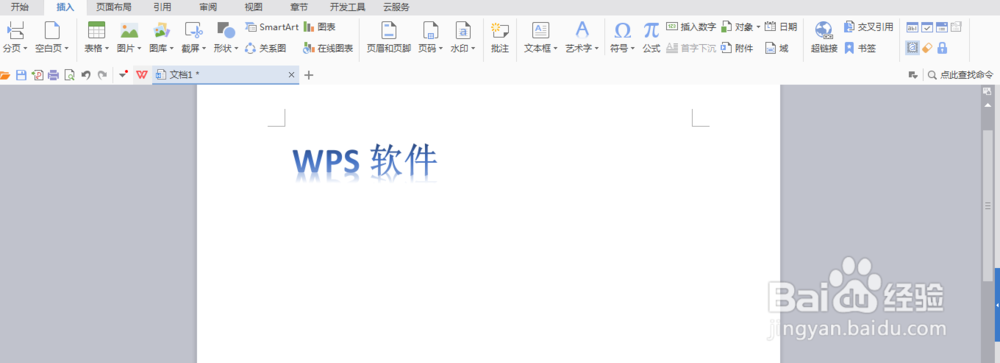
Task: Expand the 形状 dropdown arrow
Action: point(236,48)
